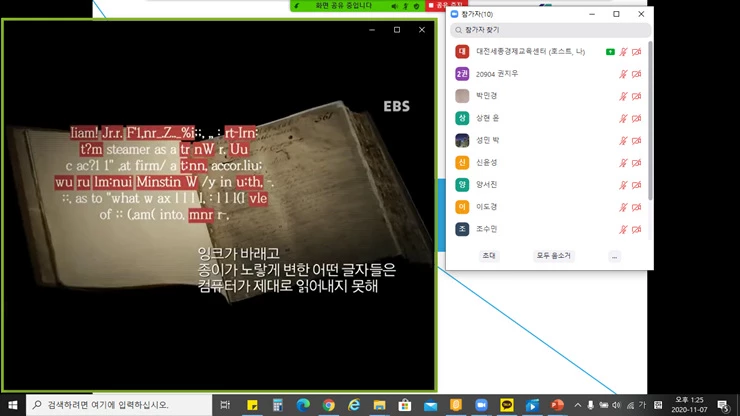
Task: Select participant name 박민경
Action: coord(487,96)
